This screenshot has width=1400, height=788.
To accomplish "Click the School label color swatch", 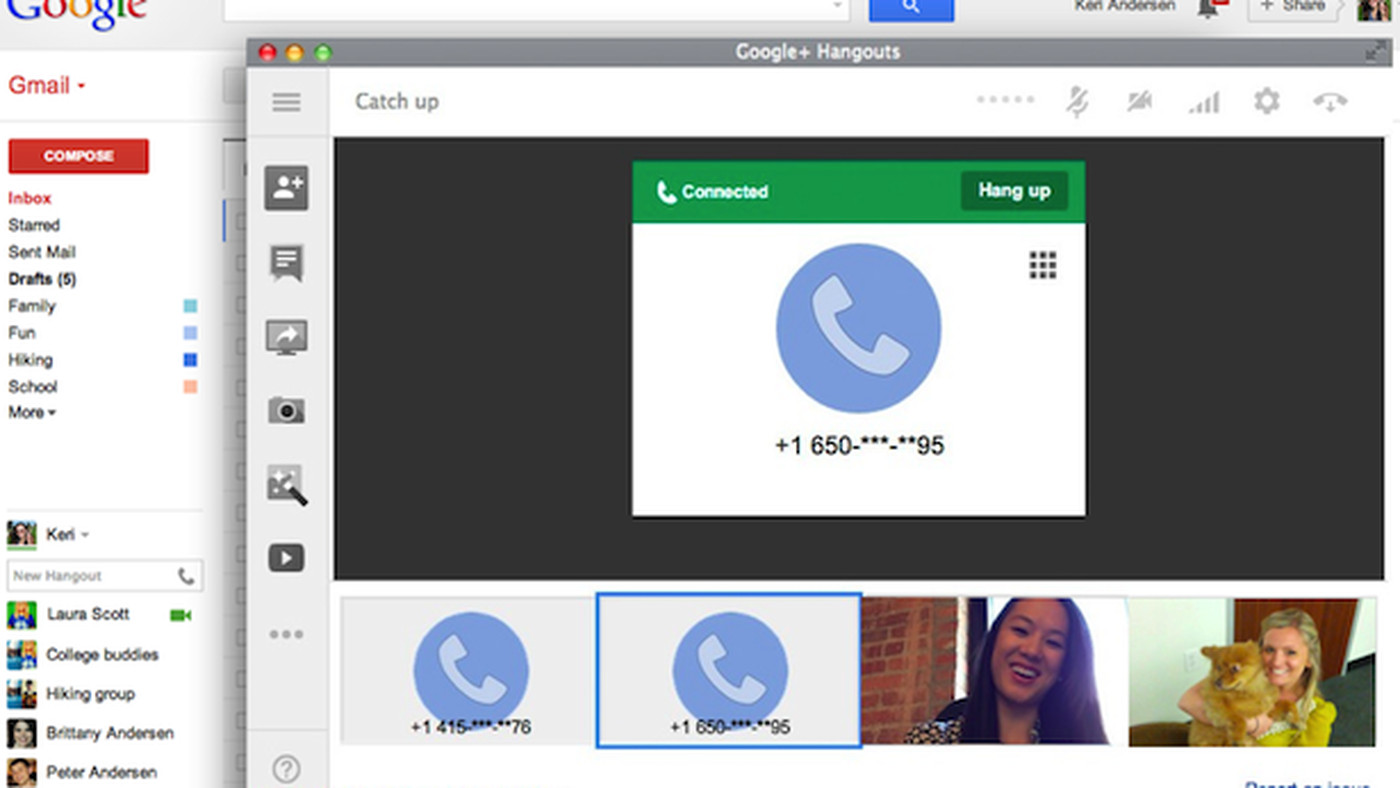I will tap(190, 387).
